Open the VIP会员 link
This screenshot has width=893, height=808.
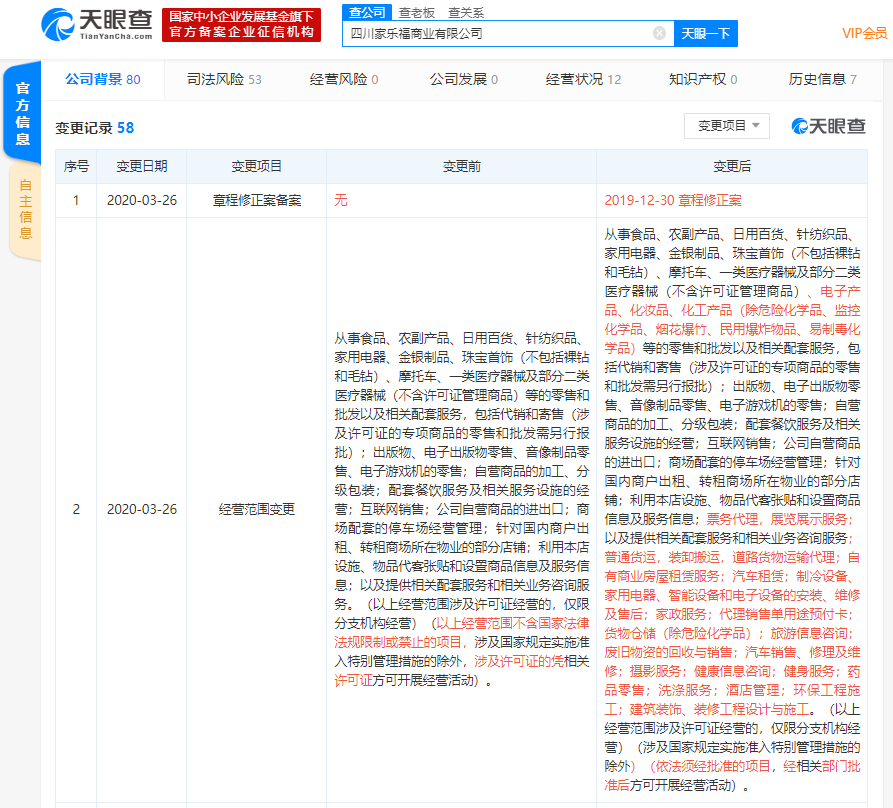864,33
